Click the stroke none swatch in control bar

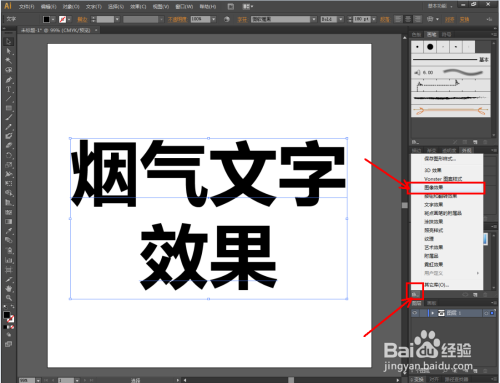pos(62,19)
